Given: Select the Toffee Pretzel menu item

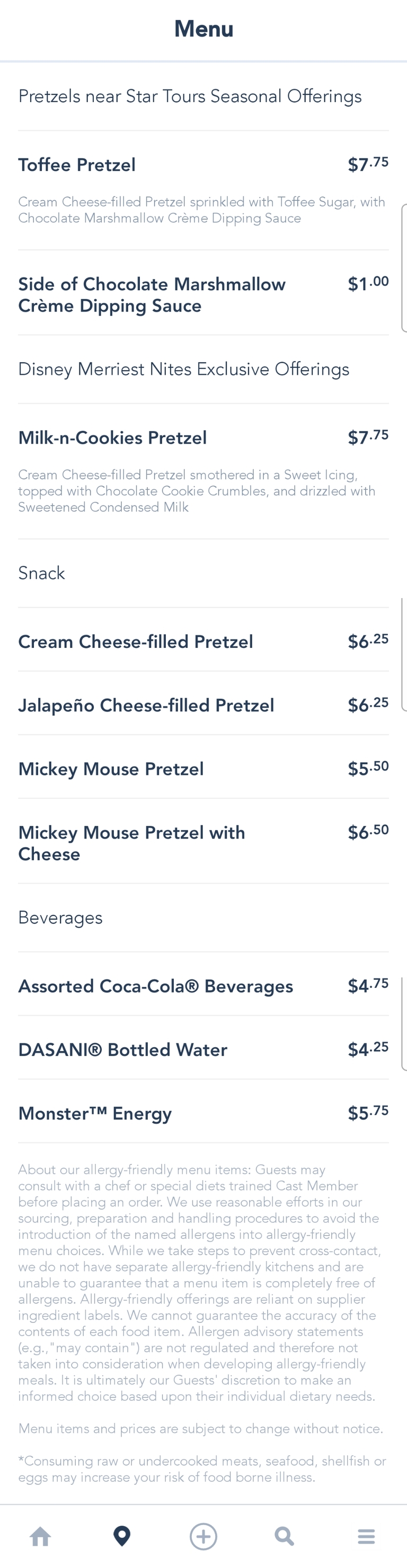Looking at the screenshot, I should point(77,165).
